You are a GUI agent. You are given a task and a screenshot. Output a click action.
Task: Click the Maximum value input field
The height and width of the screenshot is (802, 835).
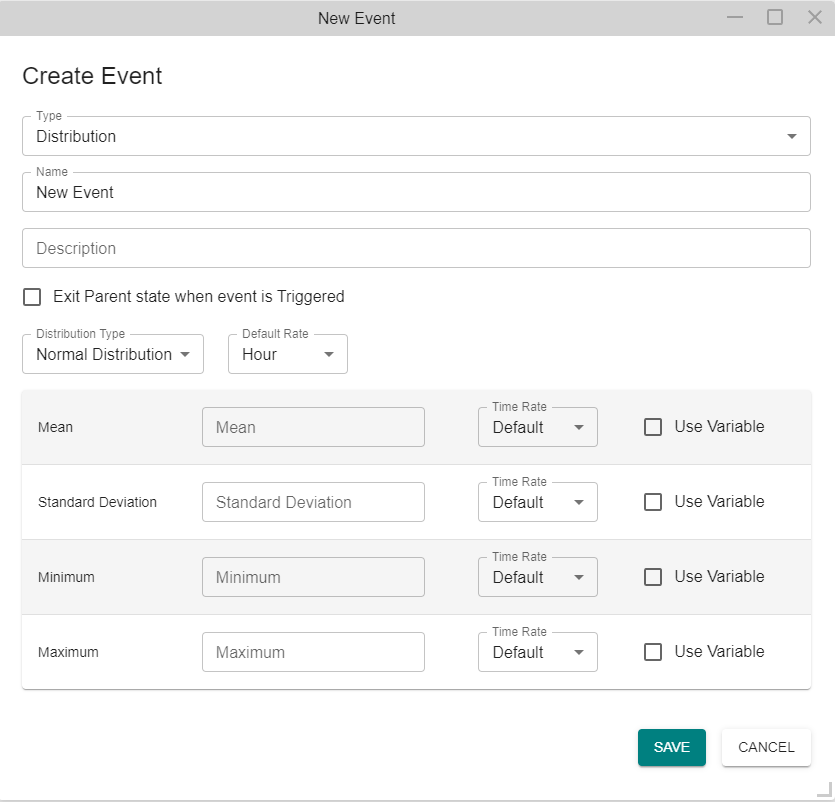coord(313,652)
